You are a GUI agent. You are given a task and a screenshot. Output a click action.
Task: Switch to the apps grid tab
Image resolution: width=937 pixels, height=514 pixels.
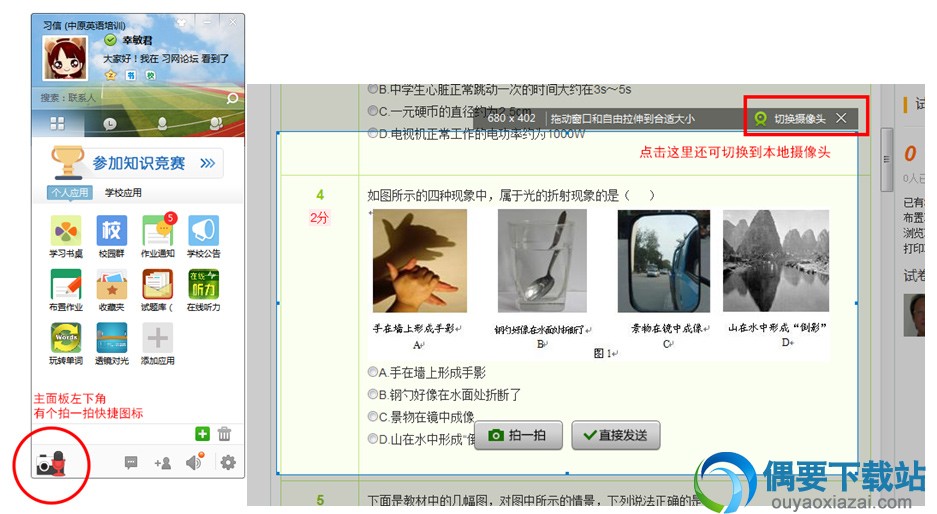tap(57, 124)
